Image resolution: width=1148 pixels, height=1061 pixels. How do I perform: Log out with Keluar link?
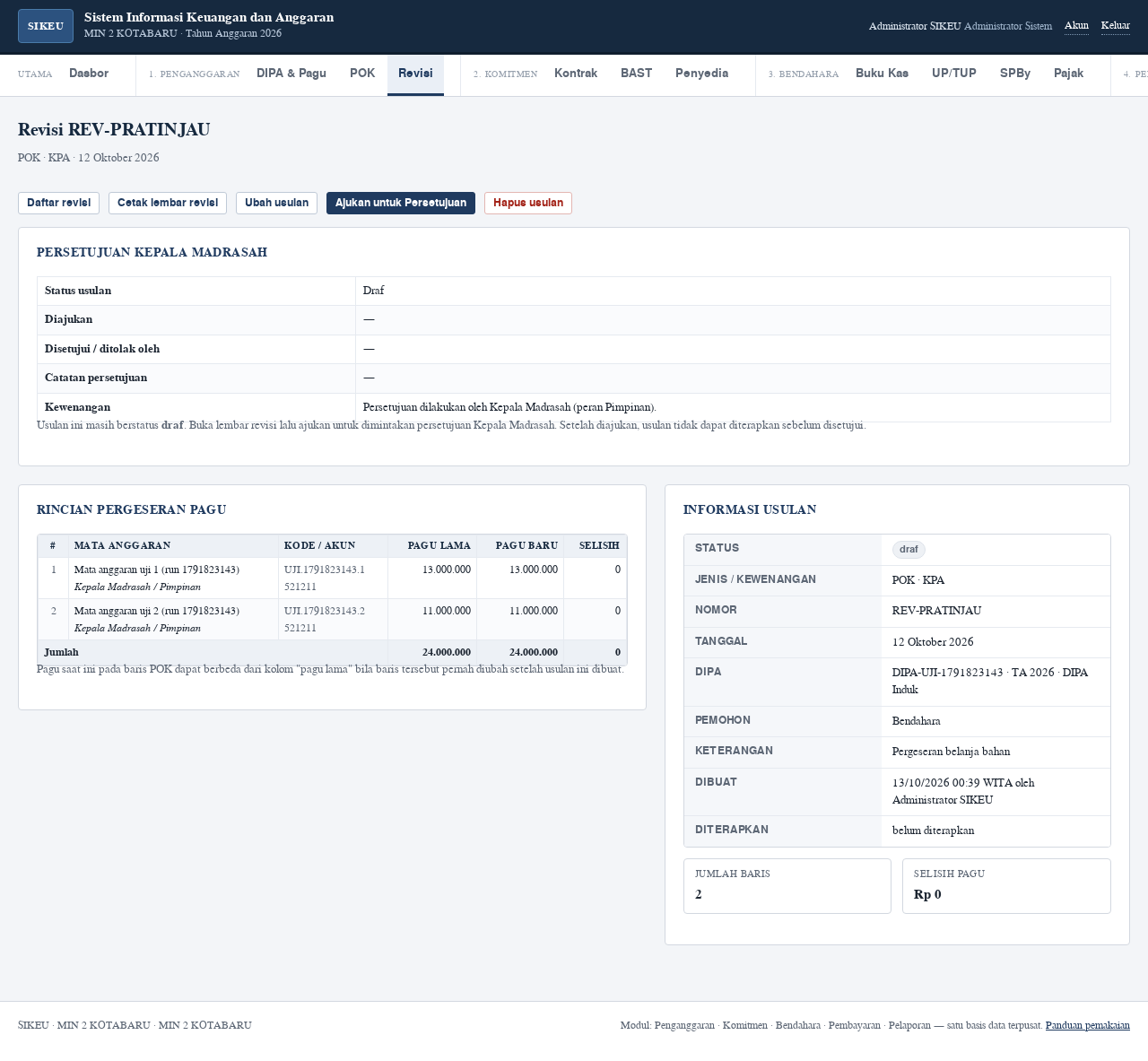click(1116, 26)
